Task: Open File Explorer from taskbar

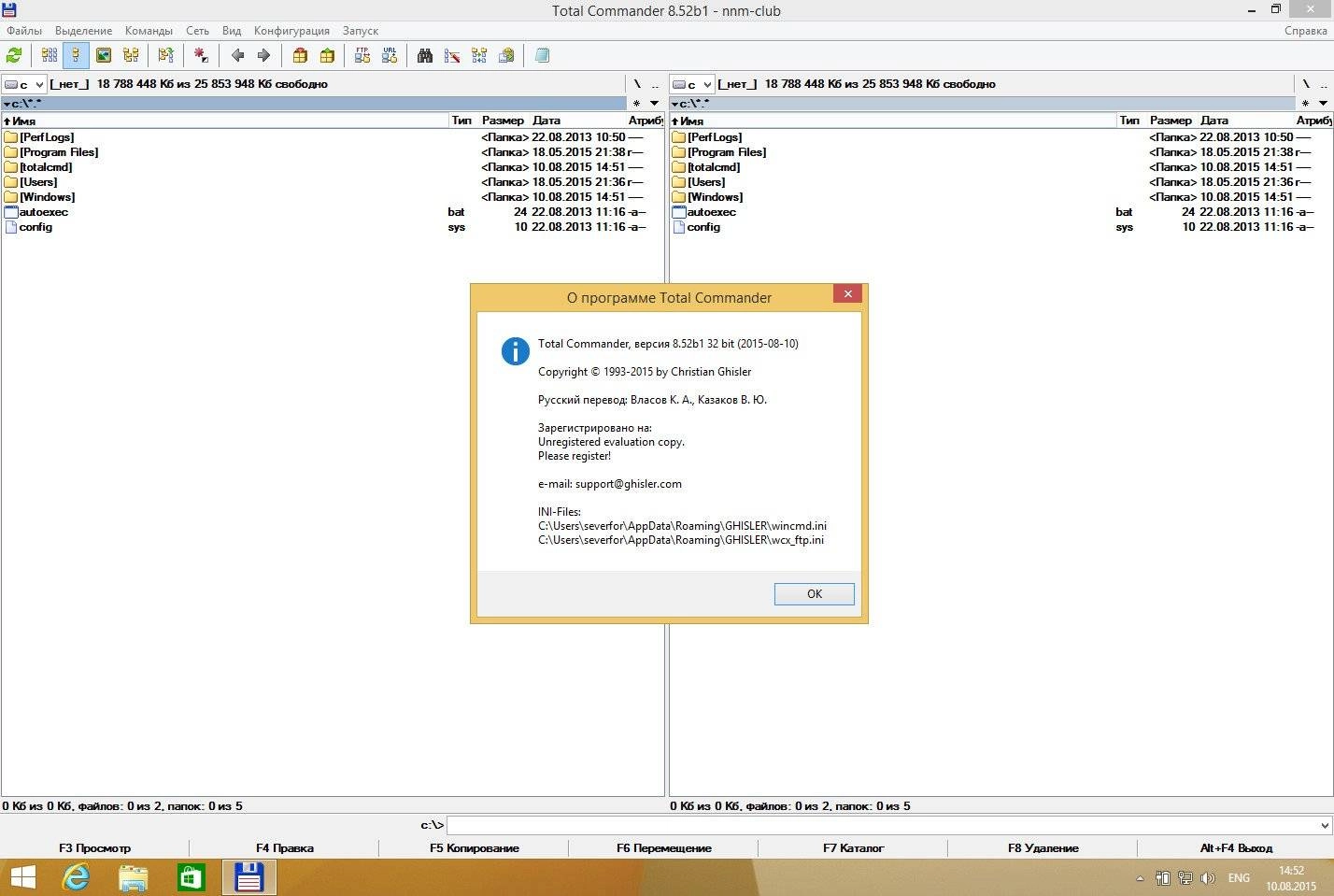Action: click(134, 878)
